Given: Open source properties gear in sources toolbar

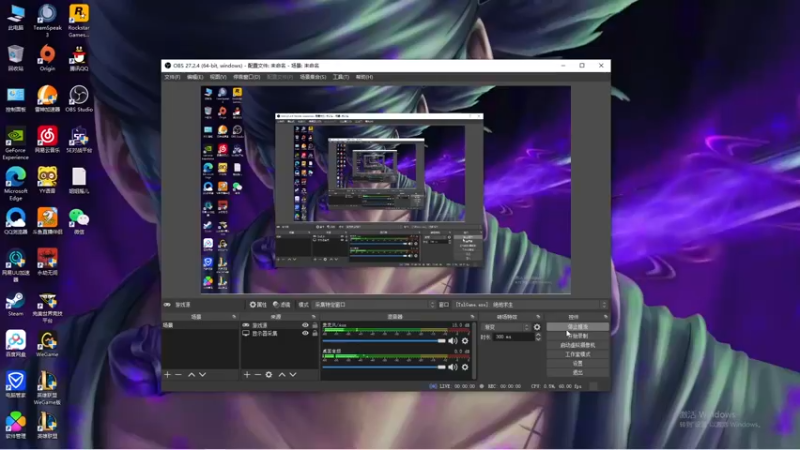Looking at the screenshot, I should [269, 374].
